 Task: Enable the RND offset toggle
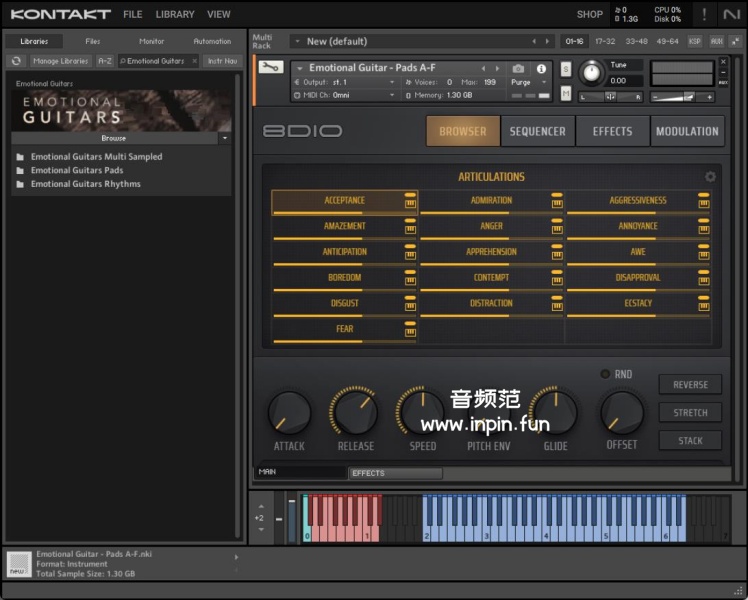pyautogui.click(x=605, y=374)
